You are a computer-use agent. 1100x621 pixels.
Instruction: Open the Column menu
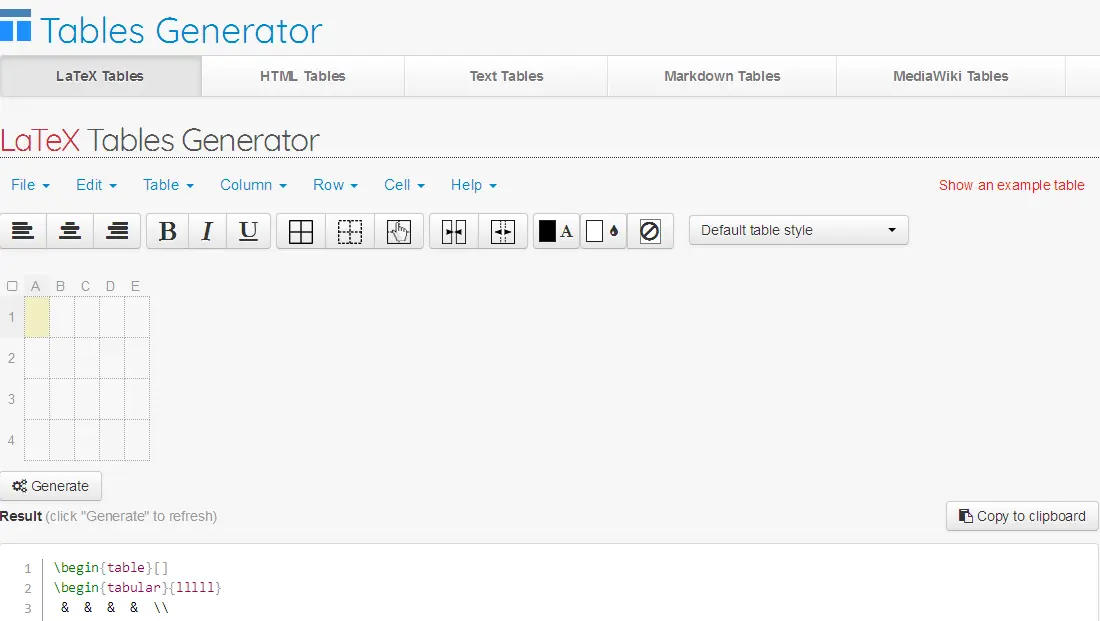coord(253,185)
